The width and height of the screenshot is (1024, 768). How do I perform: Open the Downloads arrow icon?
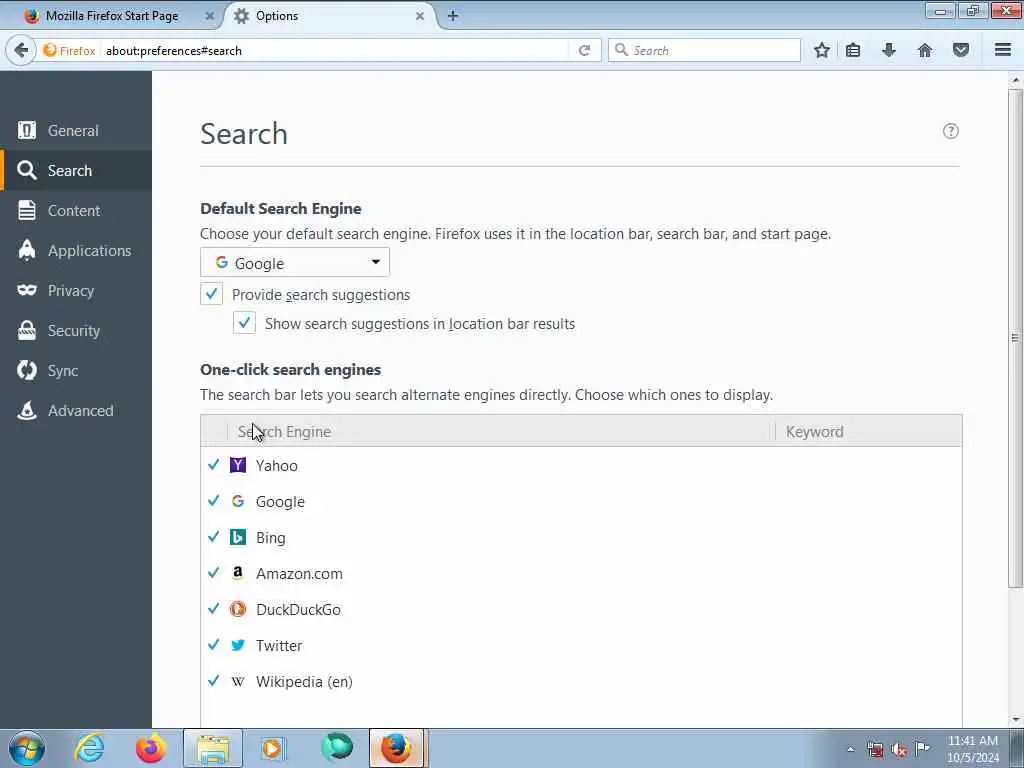click(889, 50)
